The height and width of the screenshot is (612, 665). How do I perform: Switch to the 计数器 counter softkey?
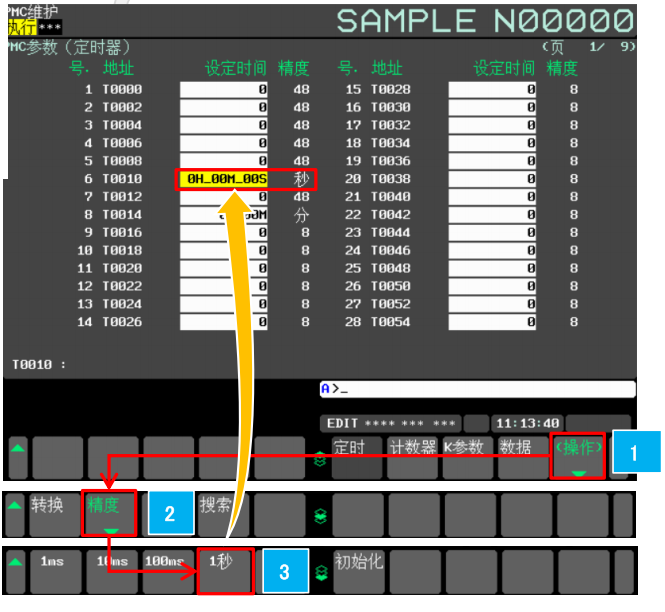(x=413, y=458)
